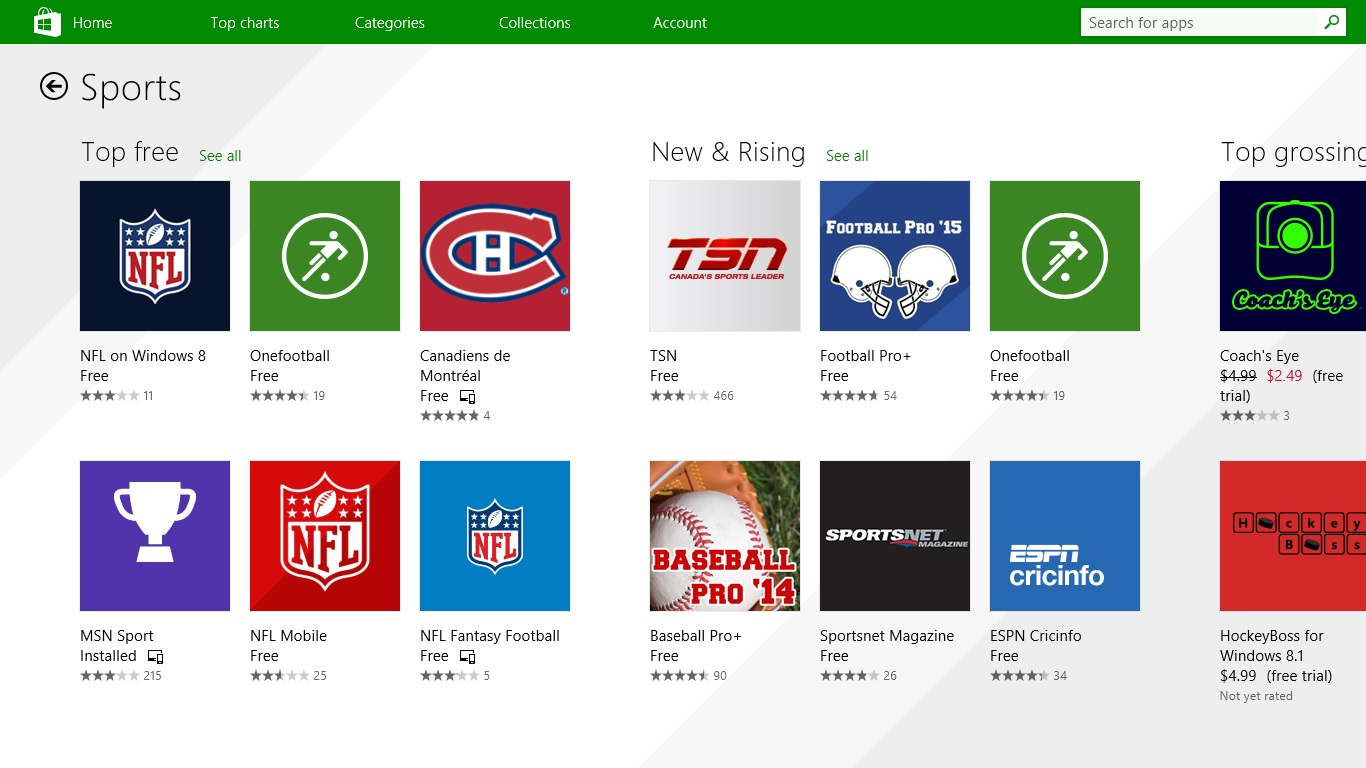Go back using the circled arrow

54,87
